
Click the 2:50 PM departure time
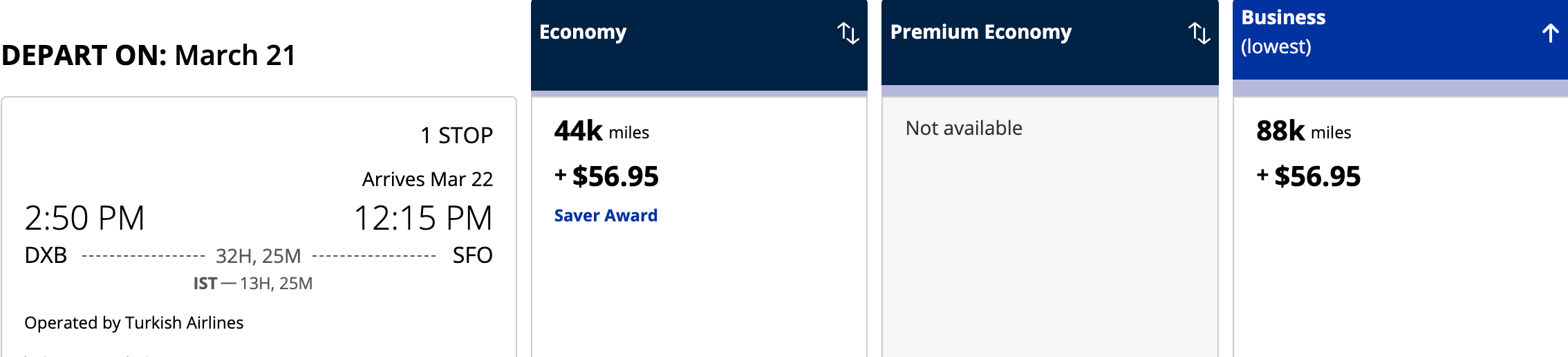click(x=84, y=219)
